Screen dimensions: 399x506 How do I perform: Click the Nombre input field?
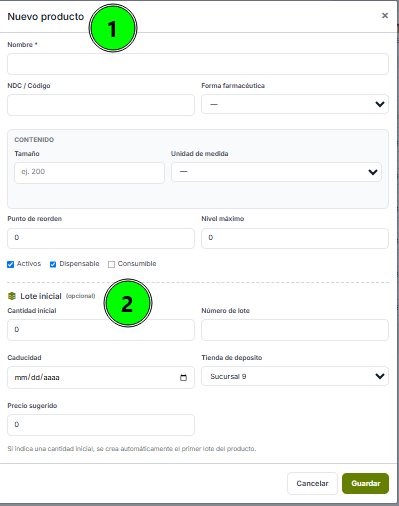tap(198, 64)
